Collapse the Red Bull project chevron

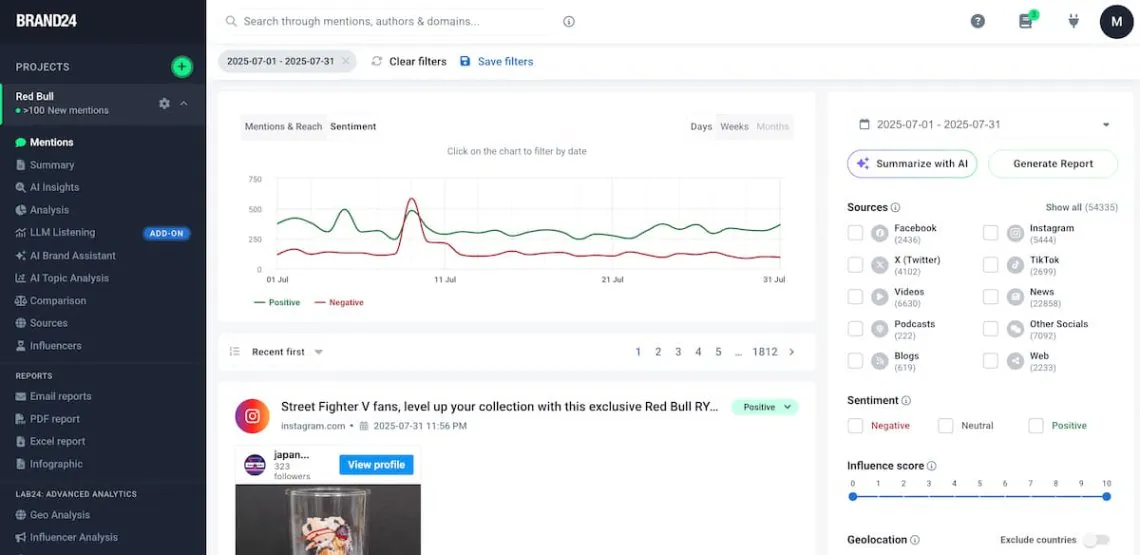(184, 103)
